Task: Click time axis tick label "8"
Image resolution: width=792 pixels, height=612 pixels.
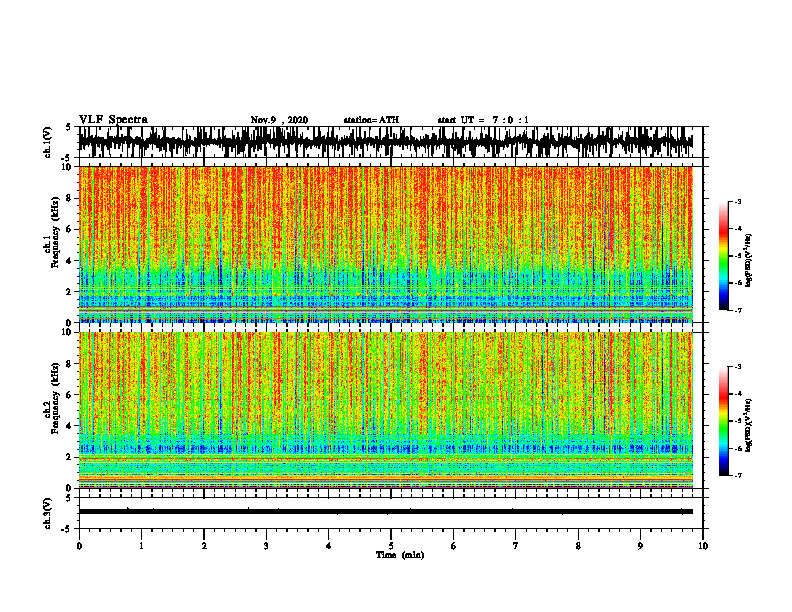Action: [578, 546]
